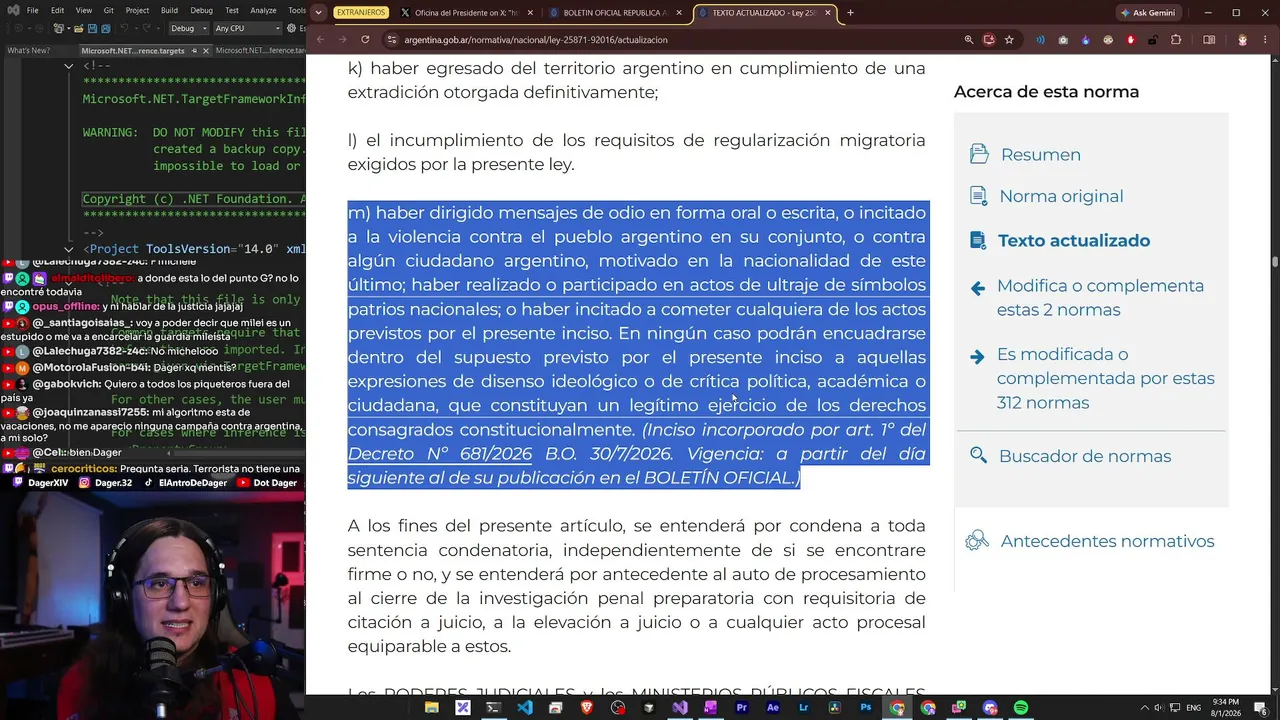Open Es modificada por estas 312 normas
This screenshot has width=1280, height=720.
(1105, 378)
